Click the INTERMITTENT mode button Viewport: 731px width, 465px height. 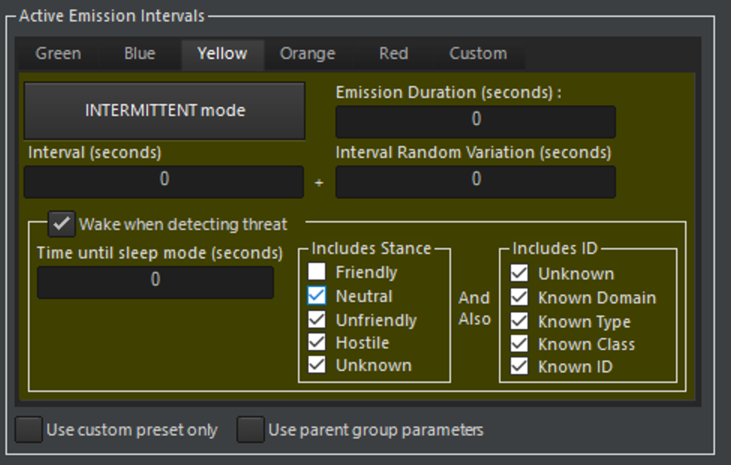[164, 110]
